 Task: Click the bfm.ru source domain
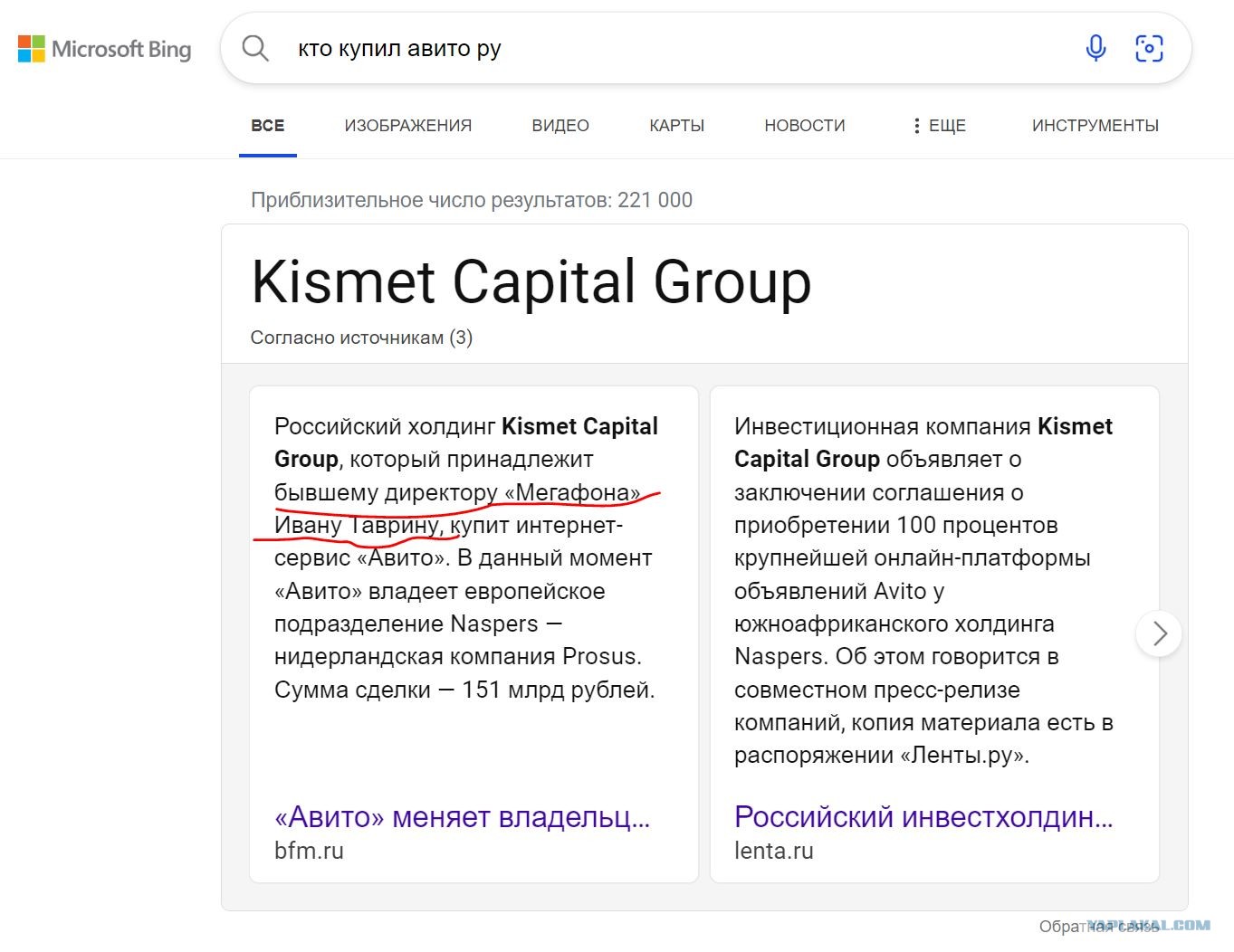(x=309, y=851)
